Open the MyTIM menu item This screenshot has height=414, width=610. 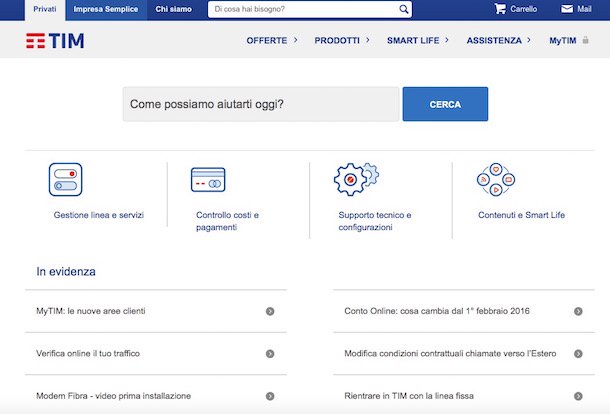(563, 40)
